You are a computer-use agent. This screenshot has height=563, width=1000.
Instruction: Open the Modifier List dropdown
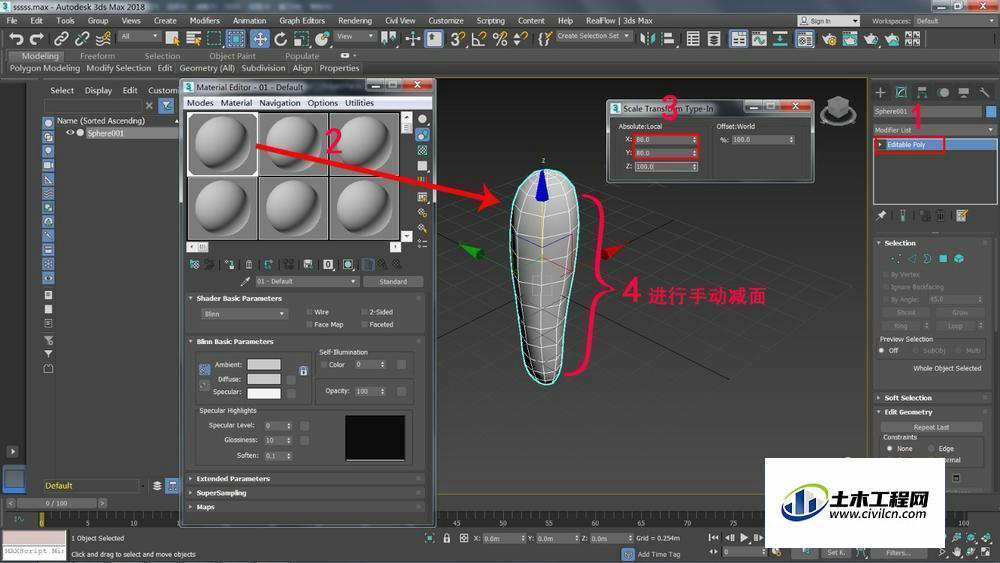click(934, 130)
